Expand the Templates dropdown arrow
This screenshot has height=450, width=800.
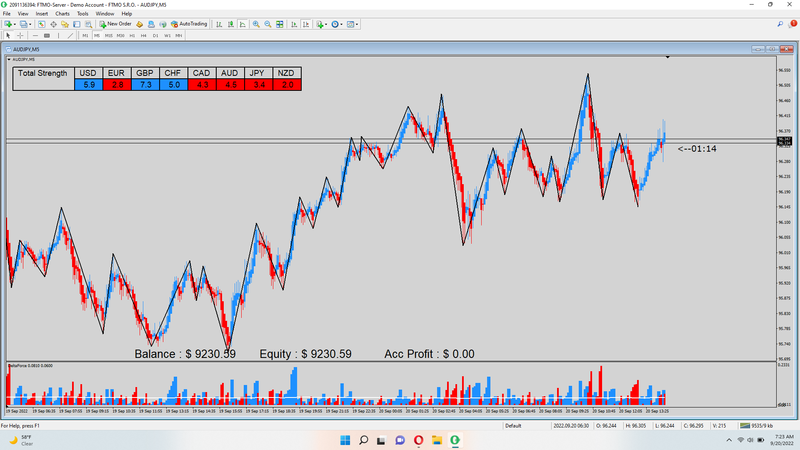(357, 24)
